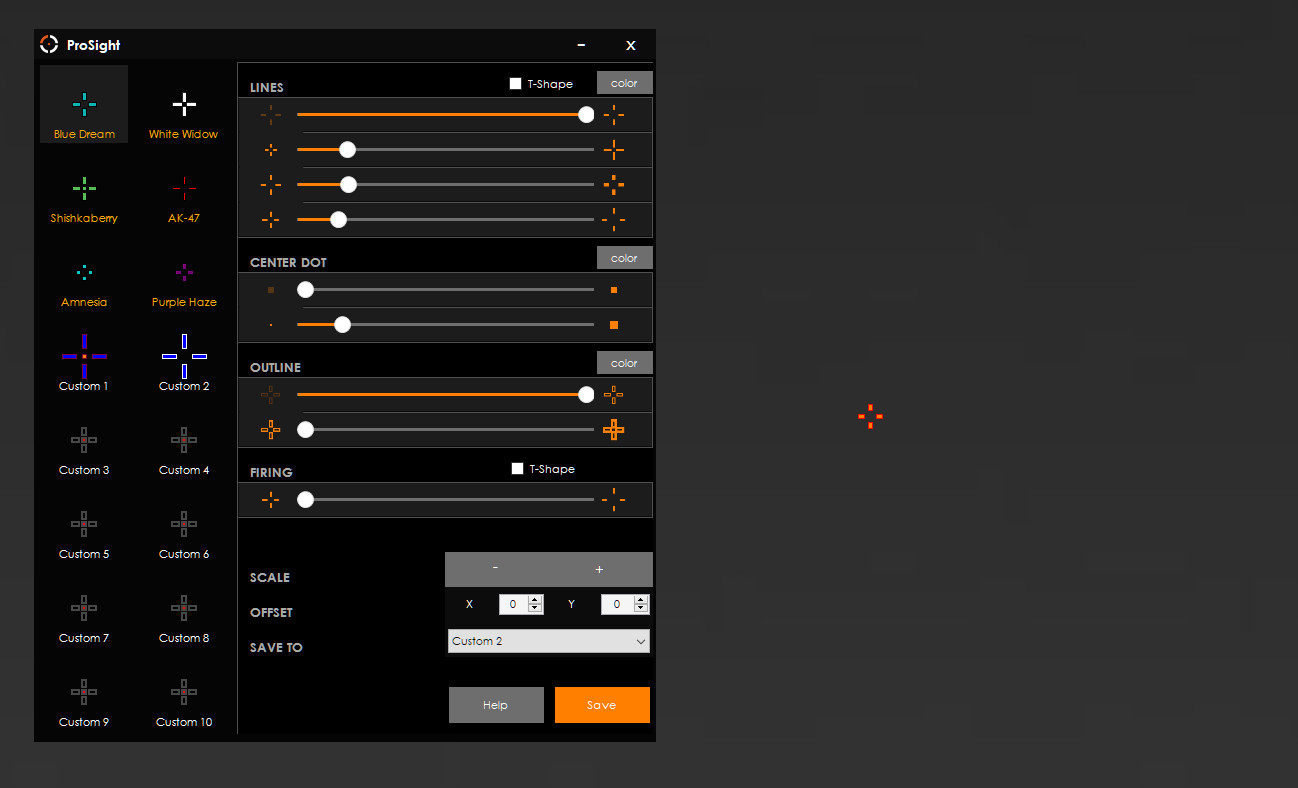Click the first Center Dot slider handle
Image resolution: width=1298 pixels, height=788 pixels.
click(306, 290)
